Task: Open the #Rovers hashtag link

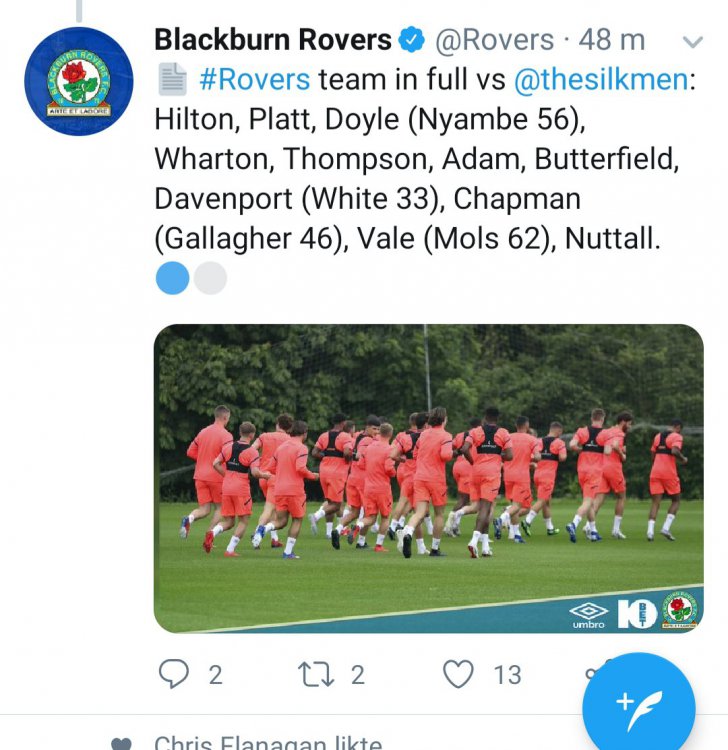Action: coord(254,79)
